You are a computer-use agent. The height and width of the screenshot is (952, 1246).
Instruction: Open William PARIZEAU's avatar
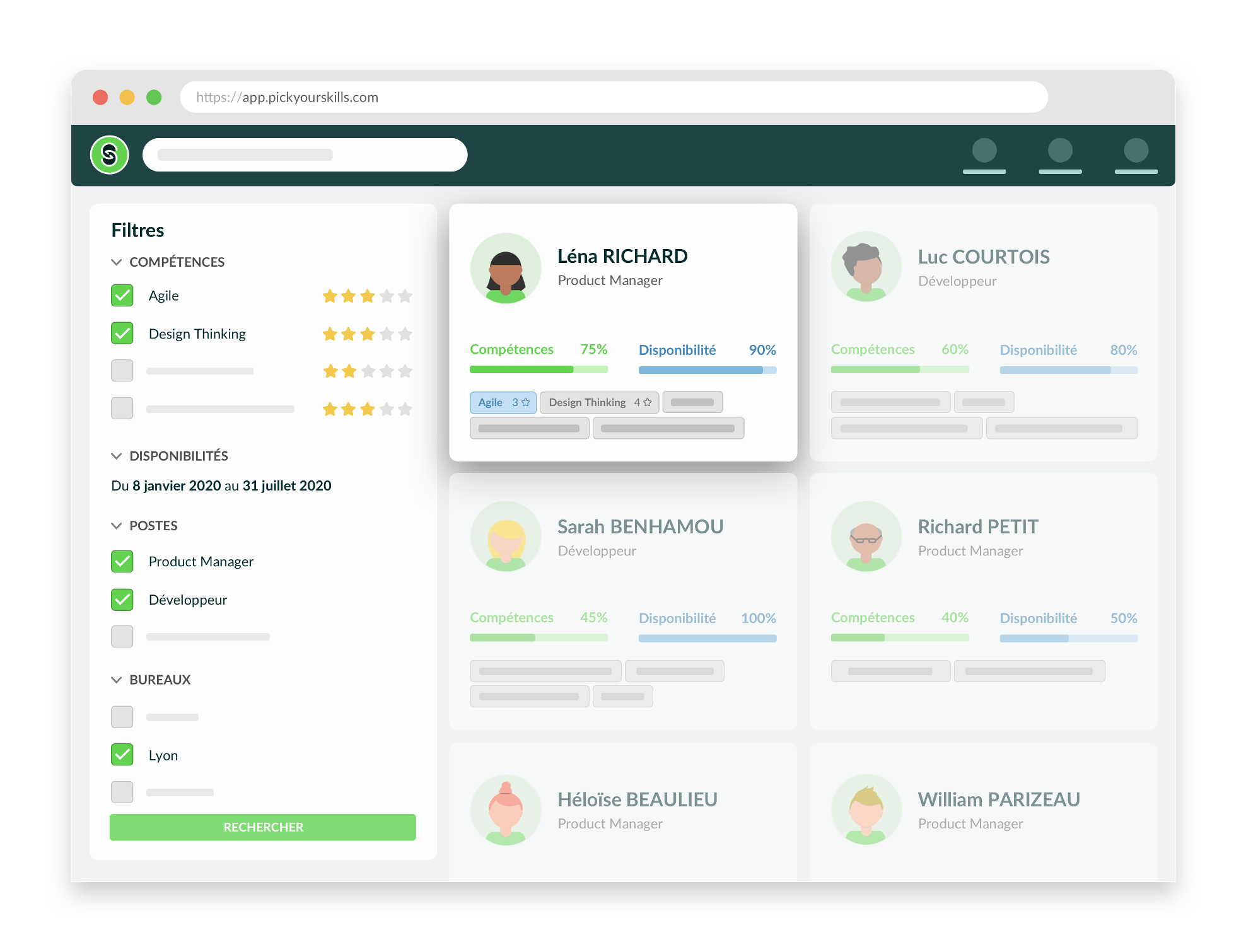866,810
